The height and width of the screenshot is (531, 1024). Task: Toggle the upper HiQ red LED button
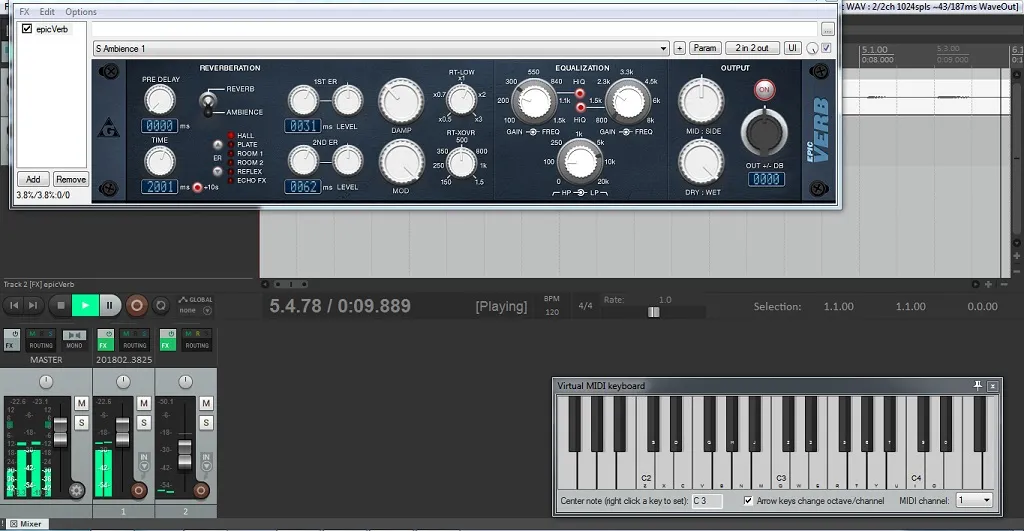coord(580,93)
